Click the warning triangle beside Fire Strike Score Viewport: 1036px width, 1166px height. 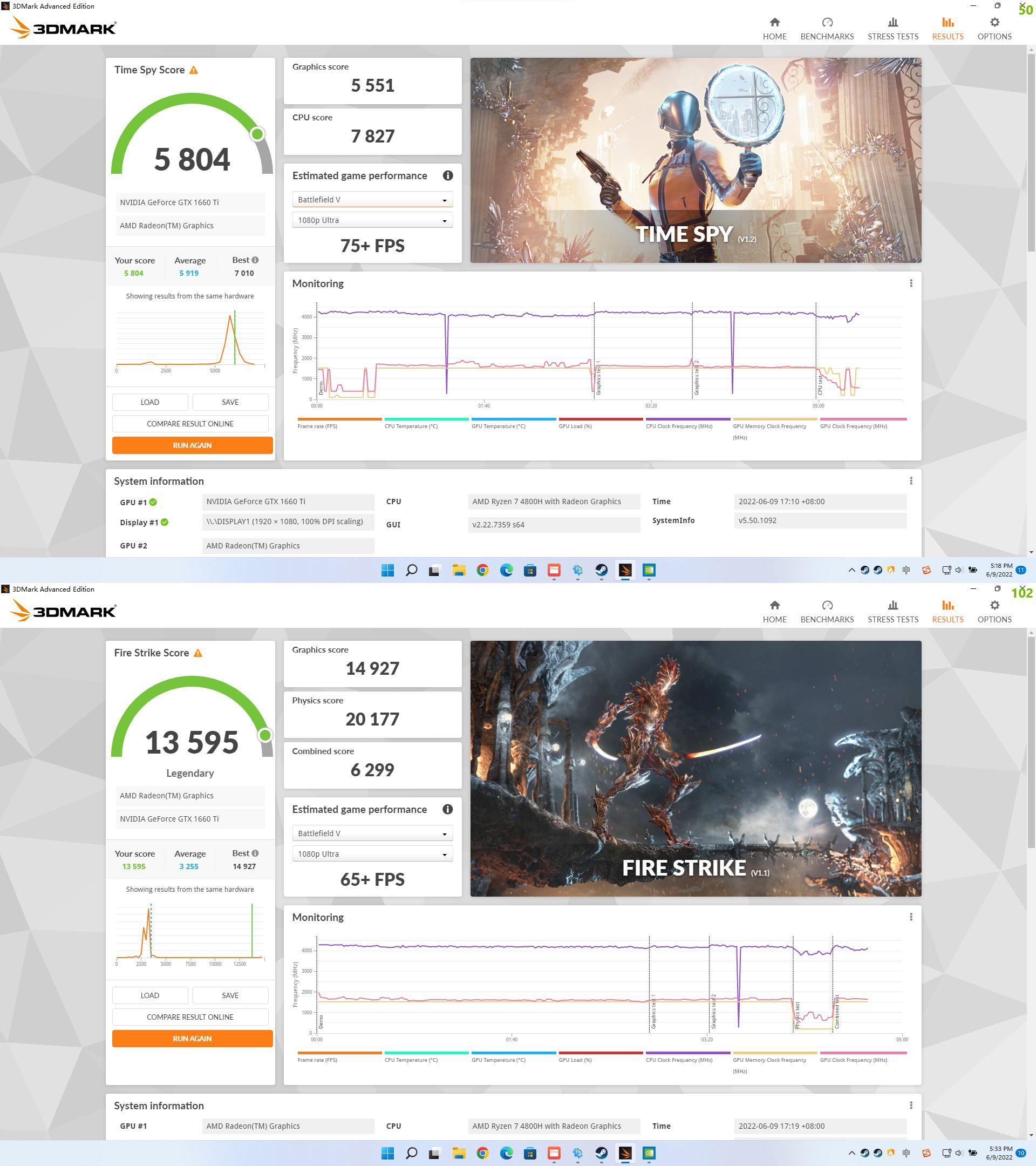[198, 653]
